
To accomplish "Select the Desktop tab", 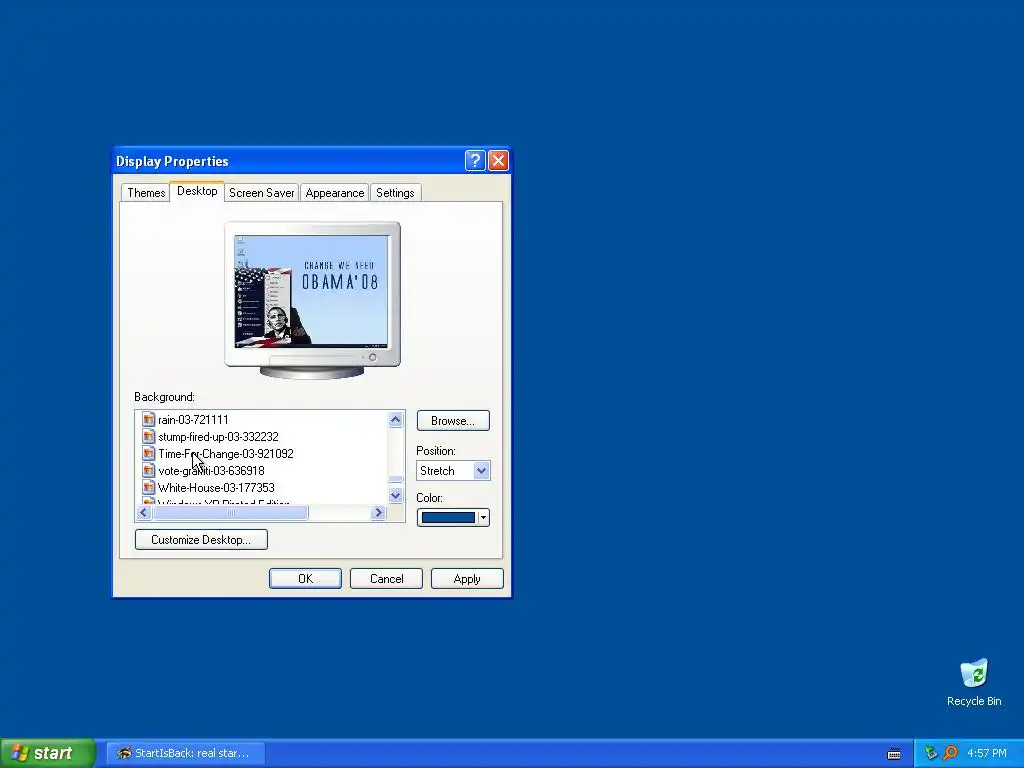I will coord(197,191).
